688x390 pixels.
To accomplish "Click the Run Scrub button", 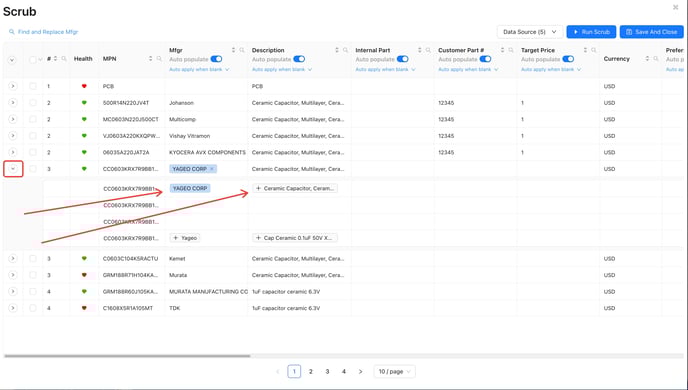I will (x=591, y=32).
